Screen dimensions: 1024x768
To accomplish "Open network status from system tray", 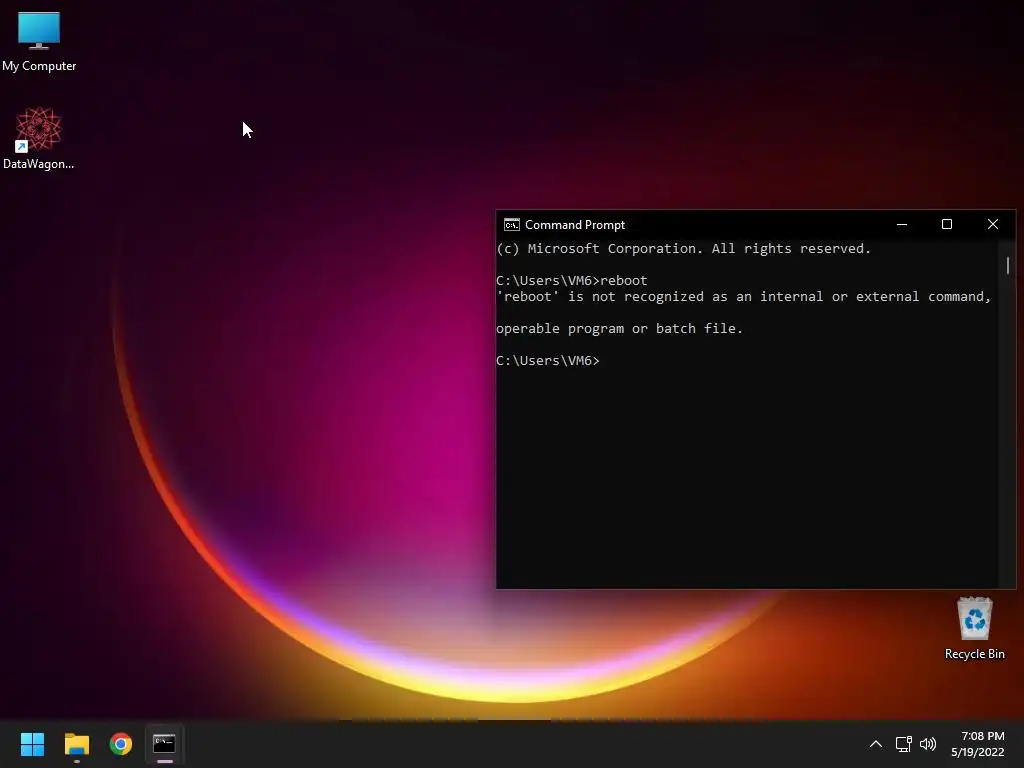I will point(903,744).
